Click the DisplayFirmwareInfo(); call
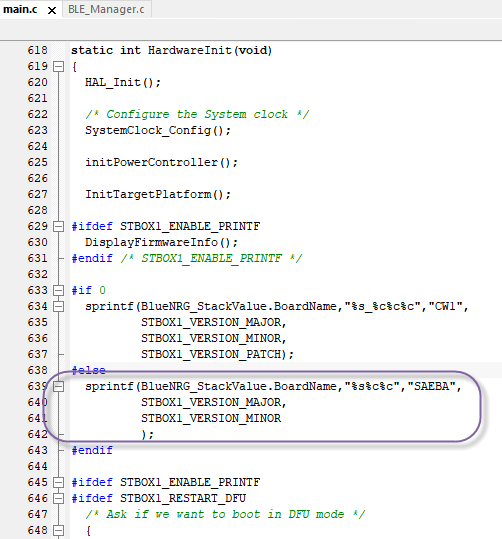 click(x=161, y=242)
